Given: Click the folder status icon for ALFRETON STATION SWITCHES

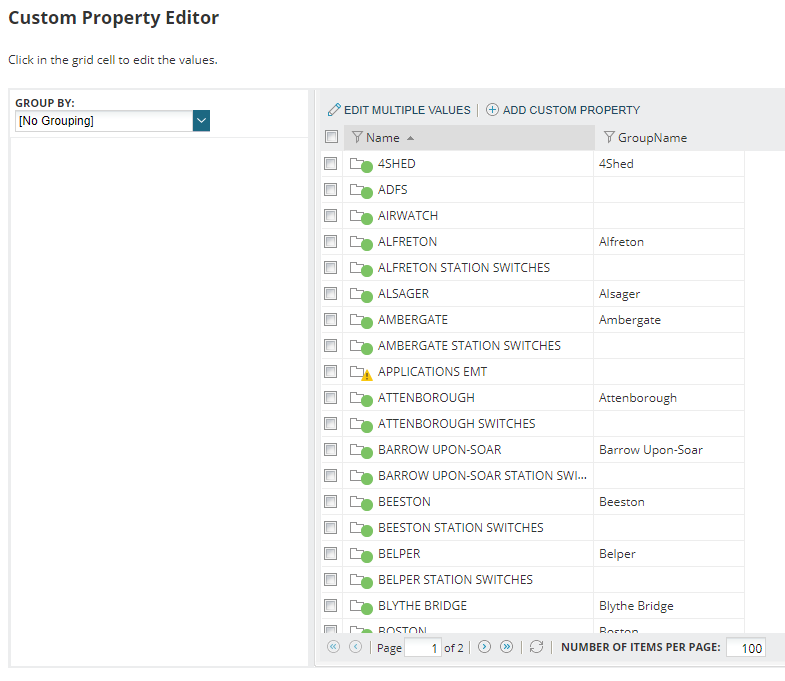Looking at the screenshot, I should 361,268.
